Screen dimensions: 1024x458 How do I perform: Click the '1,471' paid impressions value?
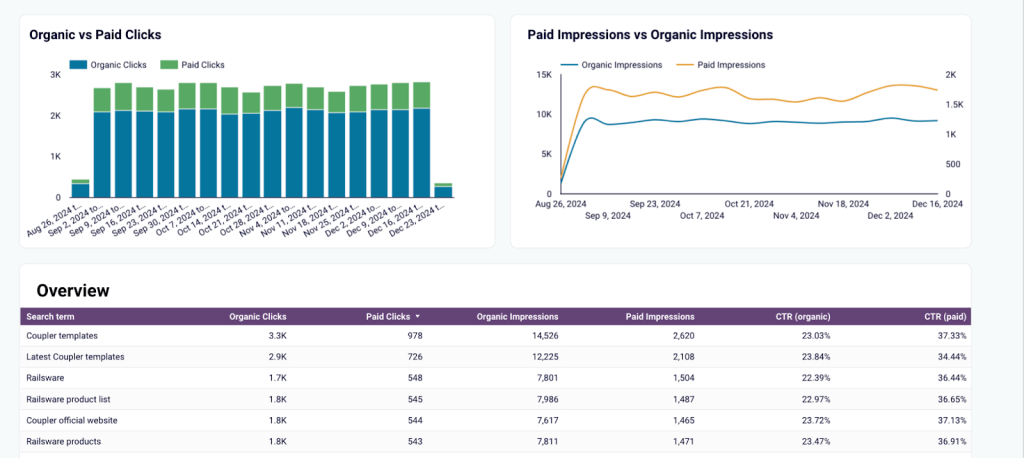(683, 442)
